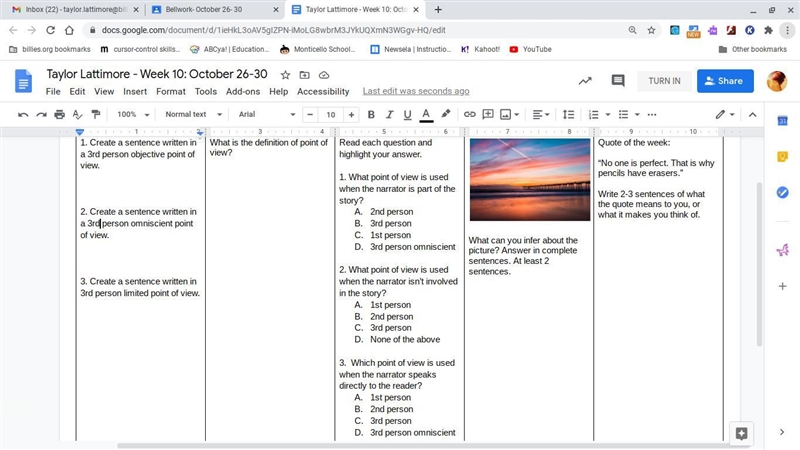Open the text alignment dropdown

[541, 115]
